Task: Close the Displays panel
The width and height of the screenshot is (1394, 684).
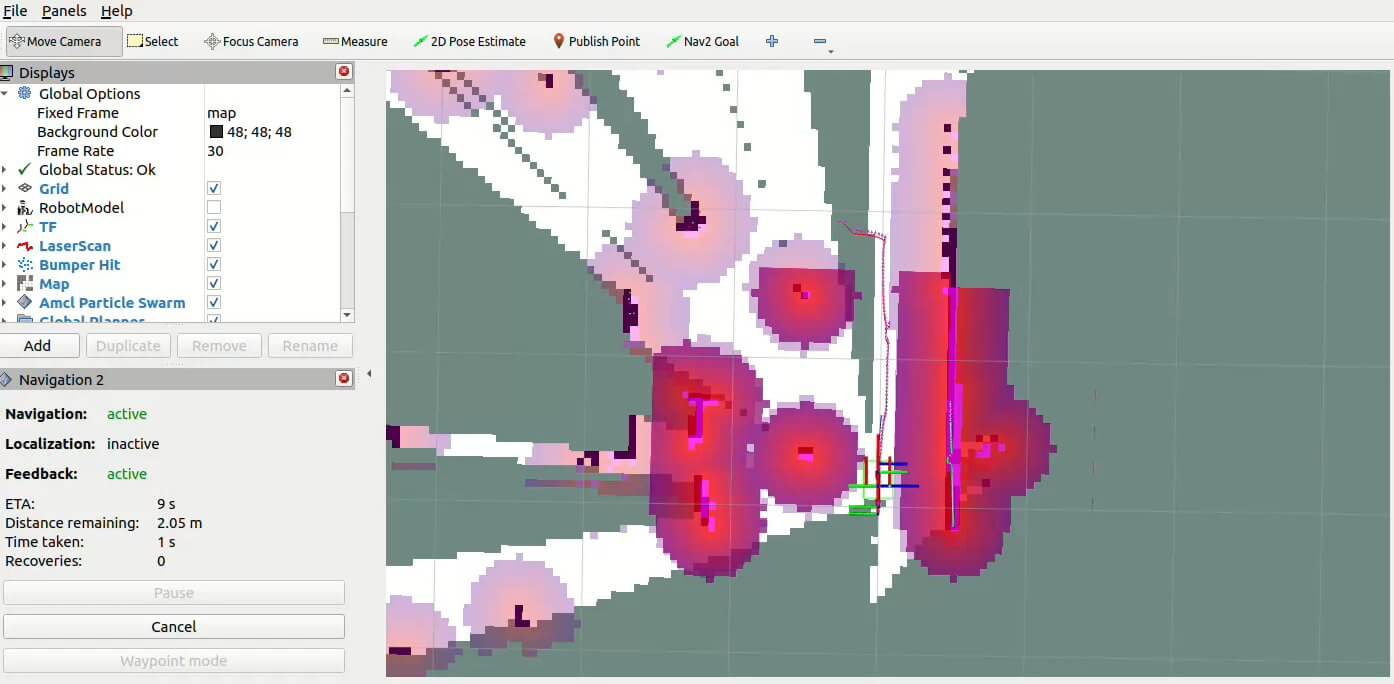Action: point(344,72)
